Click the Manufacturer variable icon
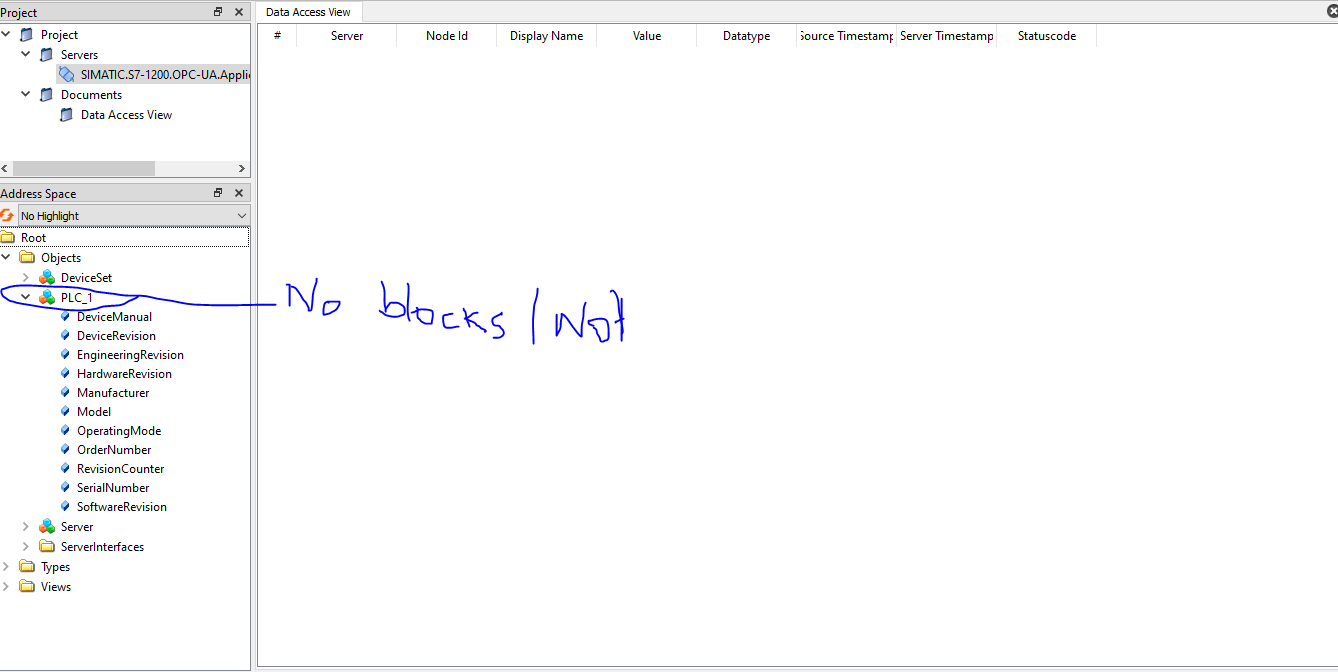Viewport: 1338px width, 672px height. pyautogui.click(x=65, y=392)
